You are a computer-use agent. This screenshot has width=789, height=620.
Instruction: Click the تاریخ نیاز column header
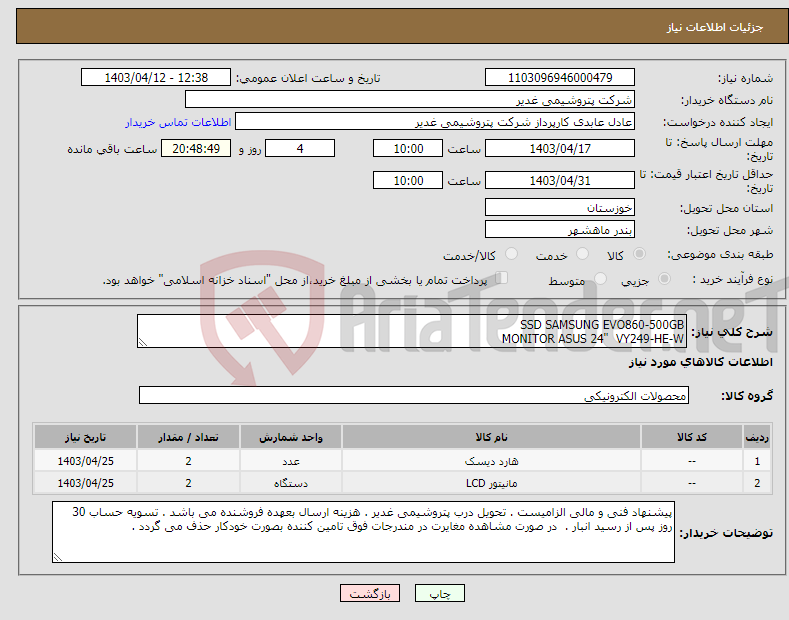click(x=86, y=437)
